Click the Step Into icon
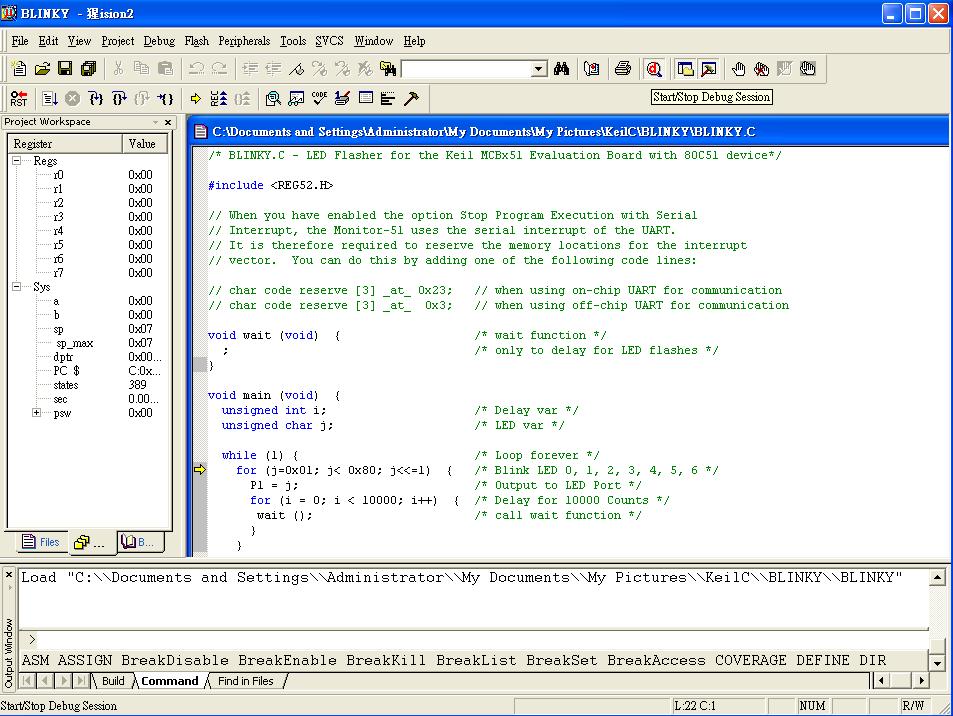Viewport: 953px width, 716px height. pos(96,99)
